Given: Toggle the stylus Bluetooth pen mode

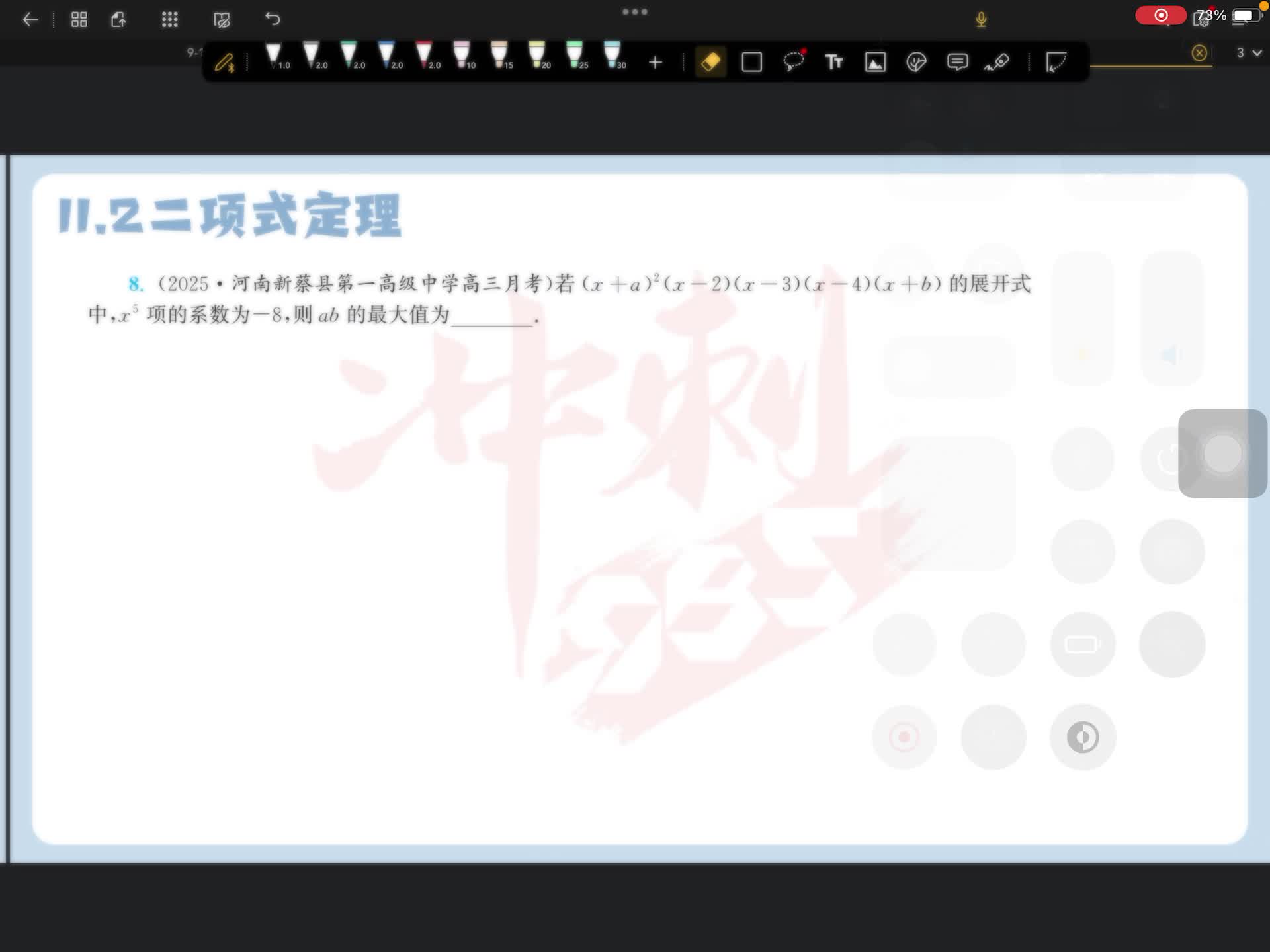Looking at the screenshot, I should pyautogui.click(x=225, y=63).
